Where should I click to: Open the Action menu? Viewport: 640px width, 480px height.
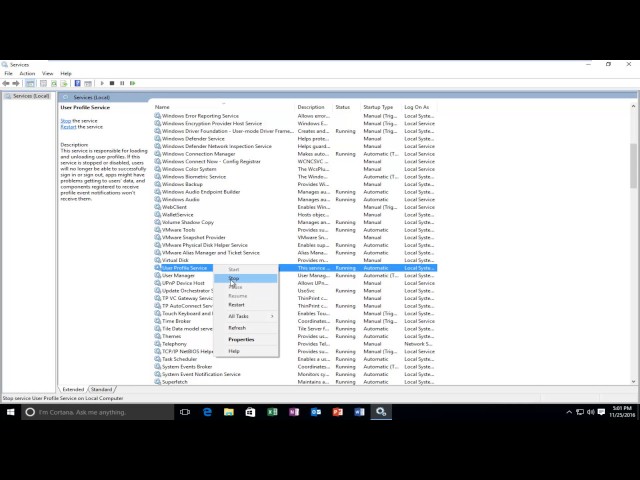(x=27, y=73)
